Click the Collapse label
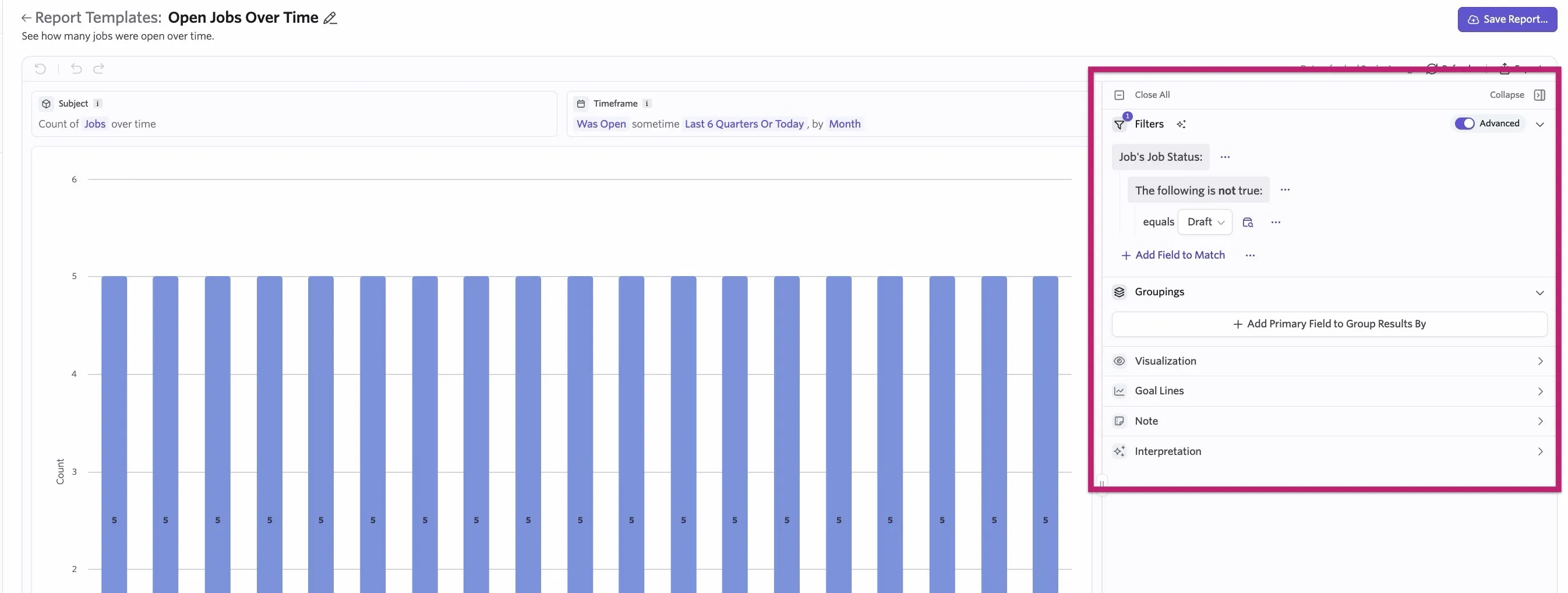The width and height of the screenshot is (1568, 593). click(x=1506, y=95)
